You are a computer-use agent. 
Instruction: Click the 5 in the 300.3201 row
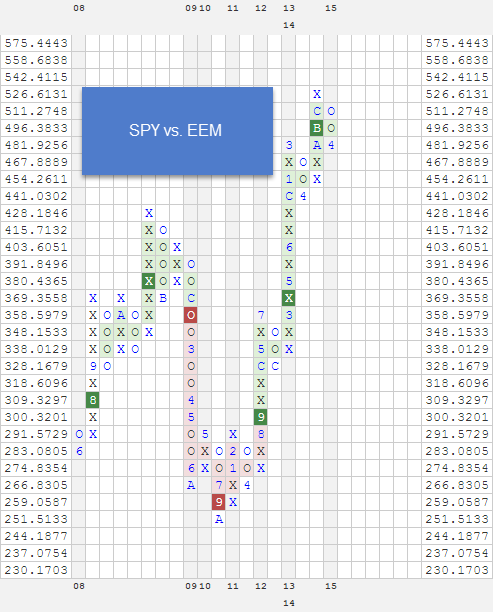(x=191, y=417)
